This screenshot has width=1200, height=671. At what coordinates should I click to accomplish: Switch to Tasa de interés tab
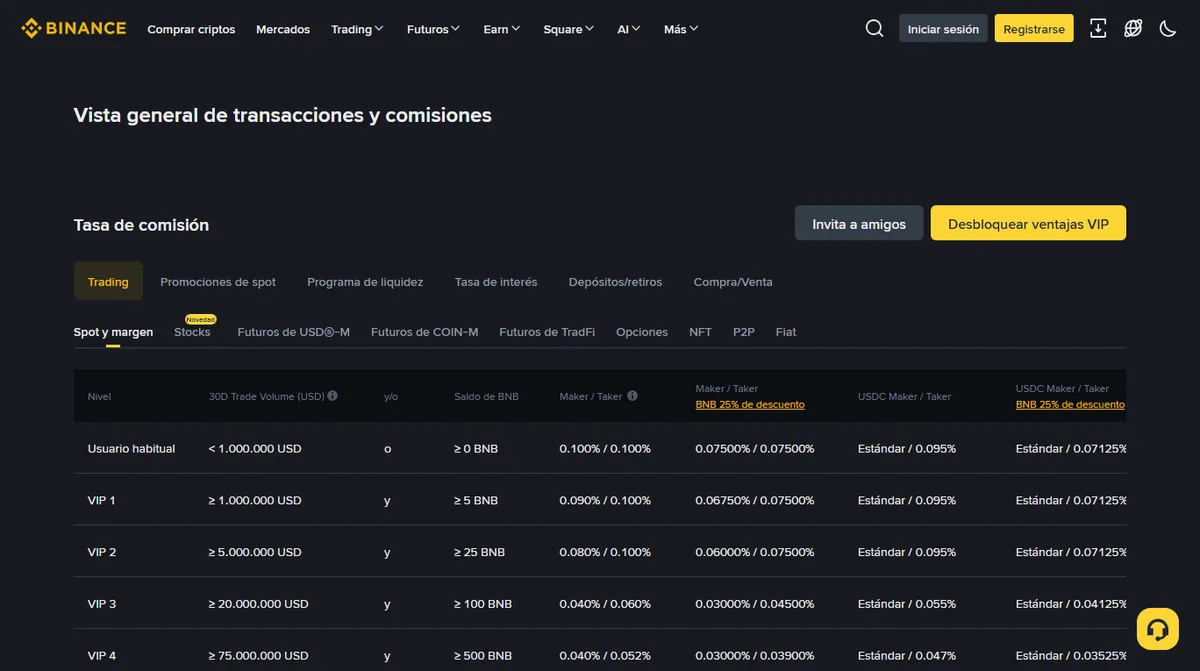[x=496, y=282]
